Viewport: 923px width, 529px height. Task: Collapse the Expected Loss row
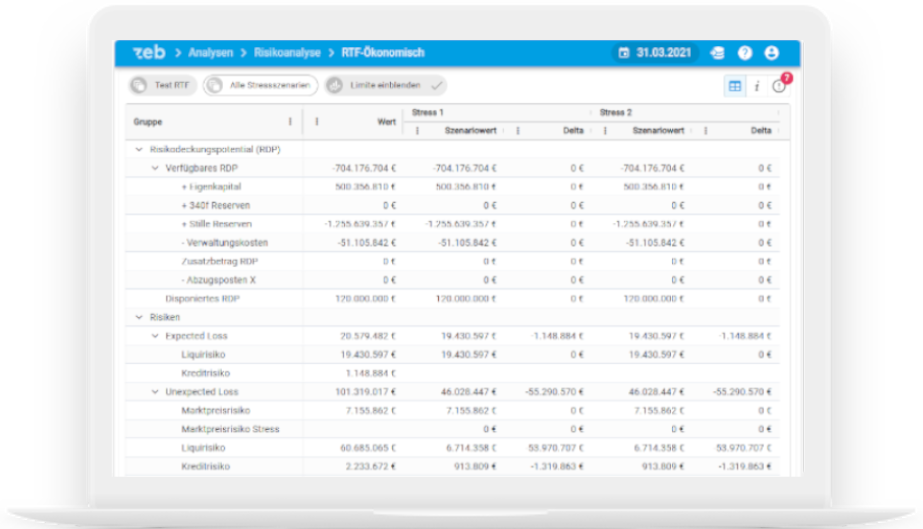click(x=154, y=336)
